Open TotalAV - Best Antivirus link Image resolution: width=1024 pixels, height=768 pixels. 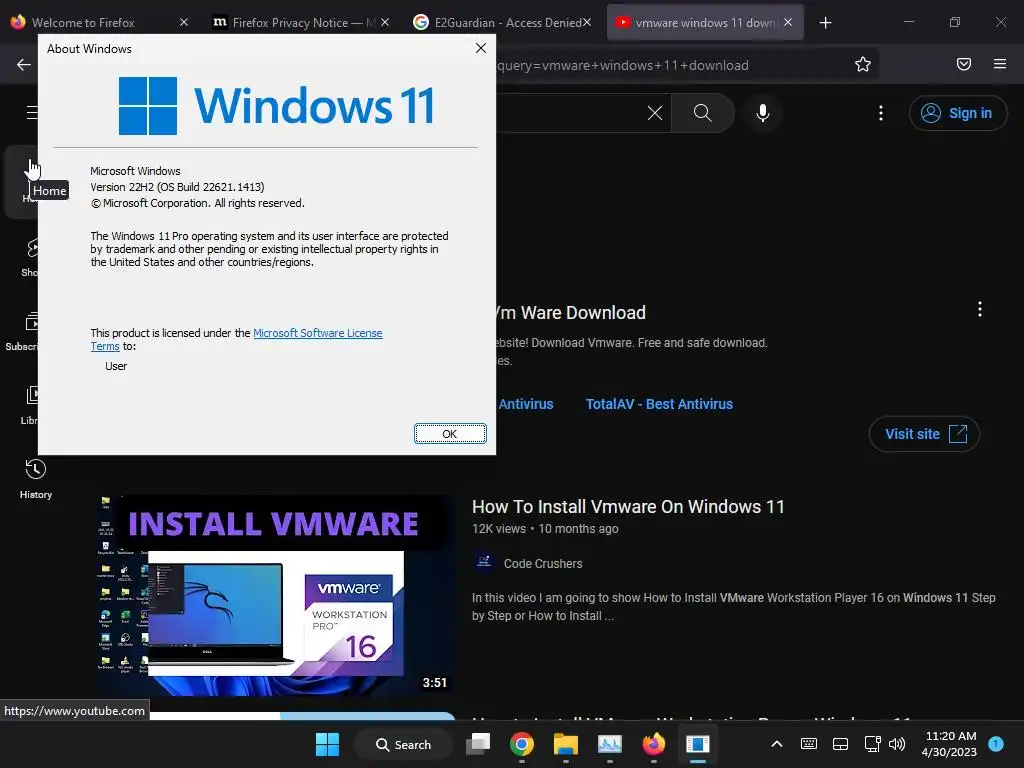659,404
